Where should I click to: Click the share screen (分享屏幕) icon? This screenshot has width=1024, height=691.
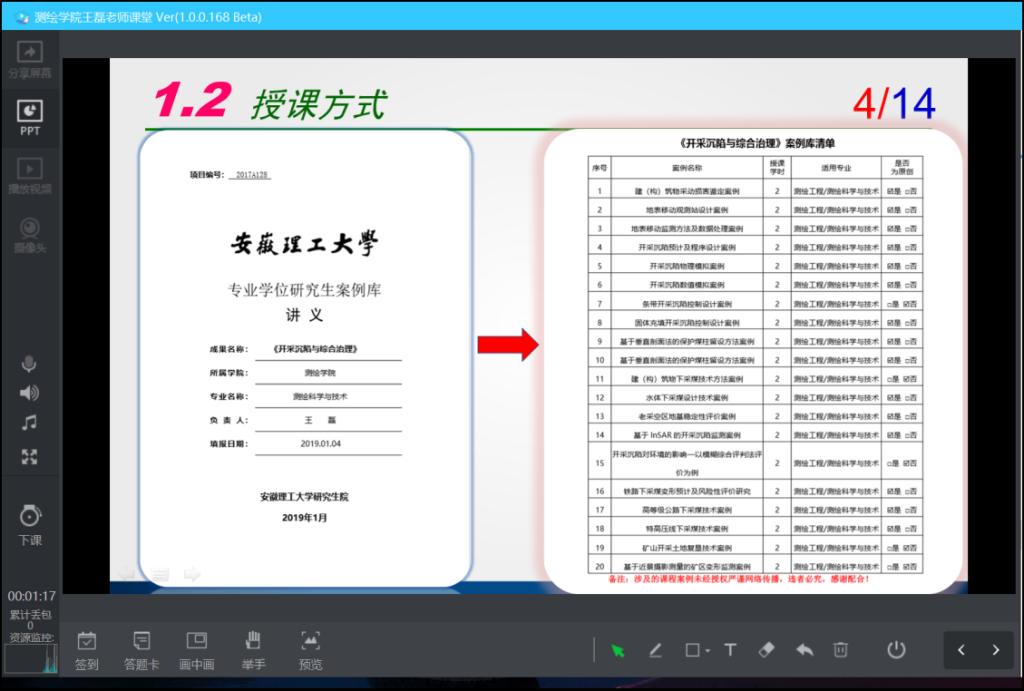tap(30, 58)
